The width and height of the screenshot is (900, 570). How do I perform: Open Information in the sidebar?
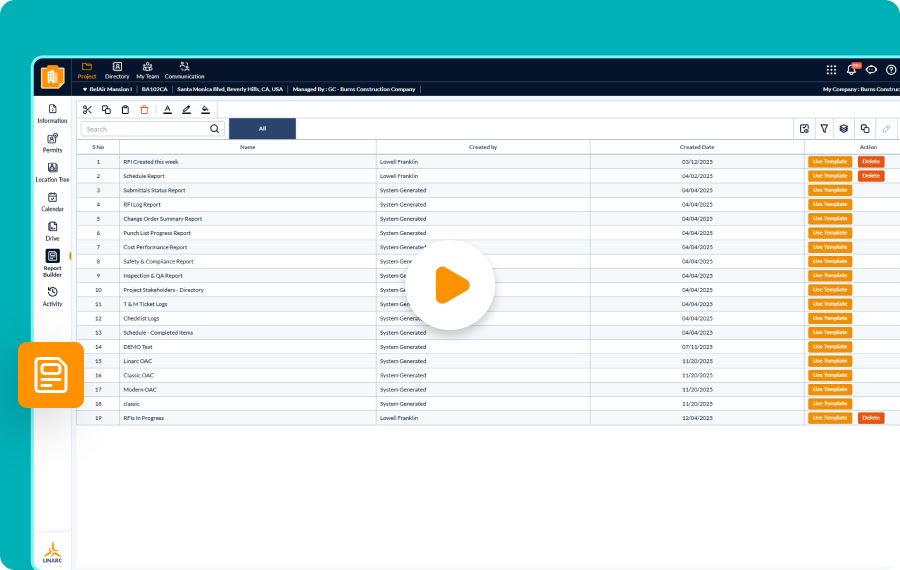tap(52, 114)
